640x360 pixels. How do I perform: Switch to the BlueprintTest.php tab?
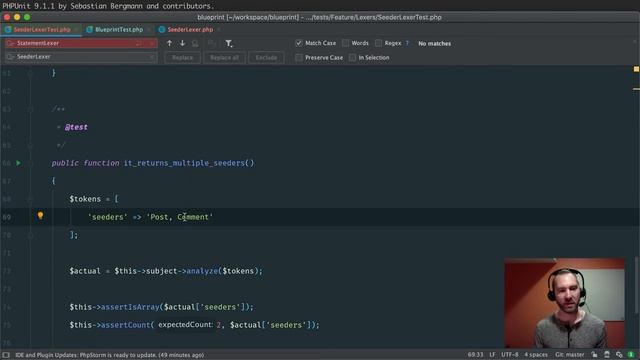point(119,30)
